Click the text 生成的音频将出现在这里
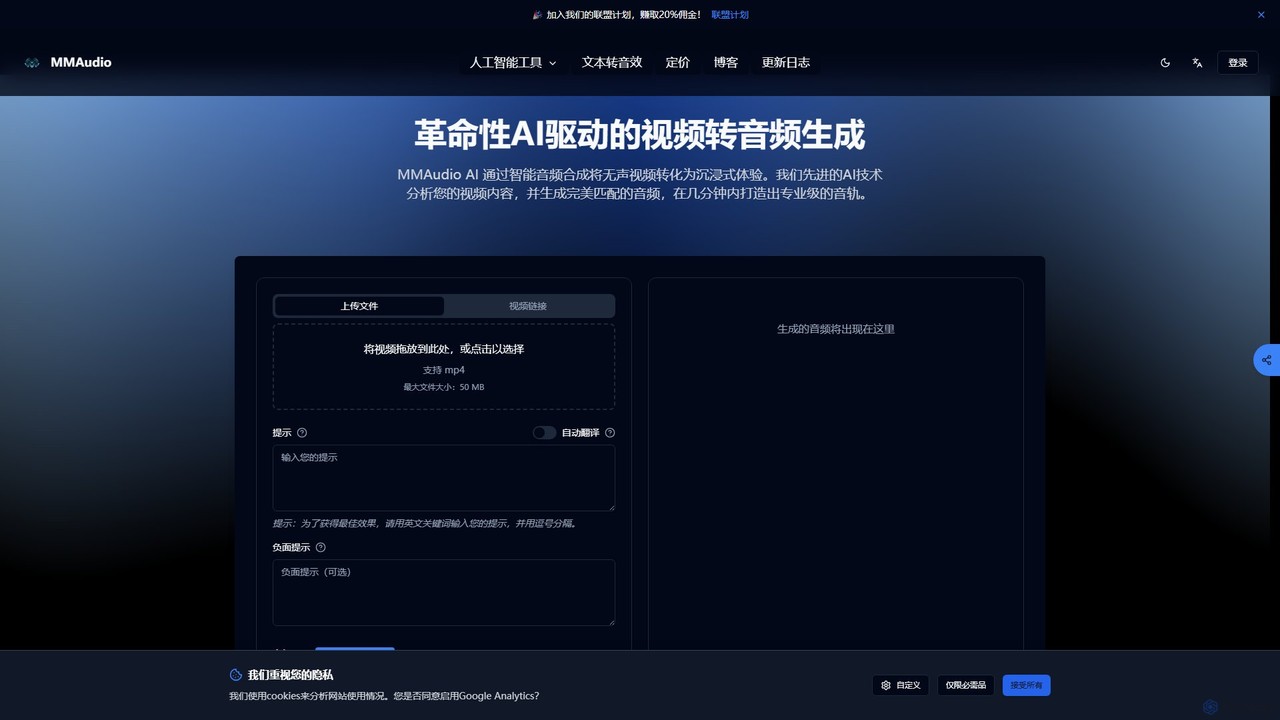Viewport: 1280px width, 720px height. (x=836, y=329)
